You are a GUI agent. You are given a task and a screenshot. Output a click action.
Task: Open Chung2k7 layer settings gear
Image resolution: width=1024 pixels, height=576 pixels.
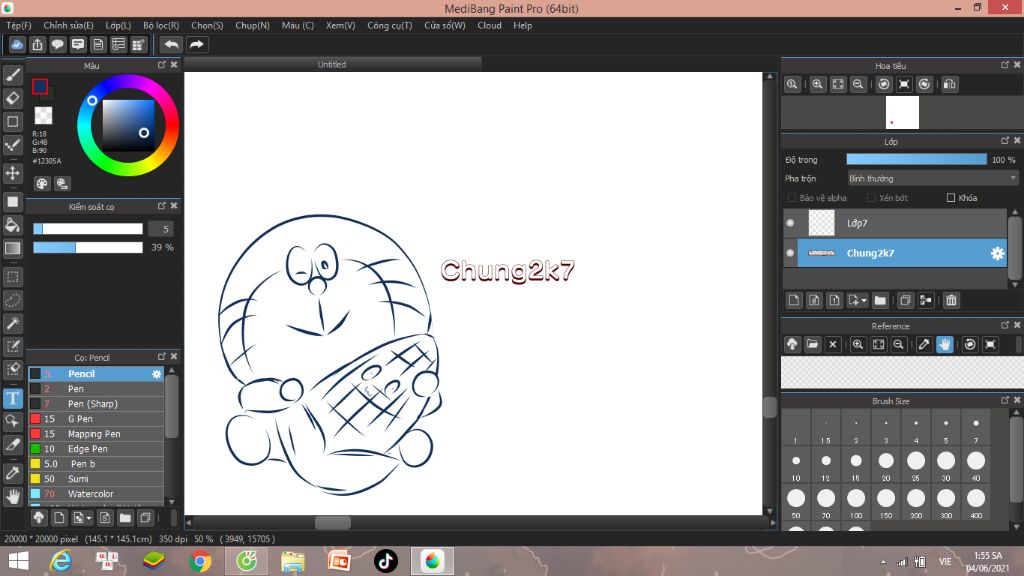pyautogui.click(x=997, y=253)
